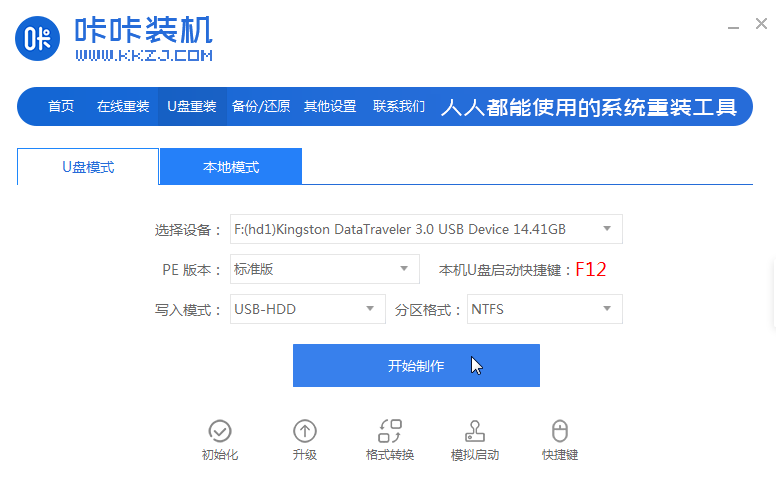The image size is (776, 479).
Task: Open the 格式转换 format conversion icon
Action: (390, 431)
